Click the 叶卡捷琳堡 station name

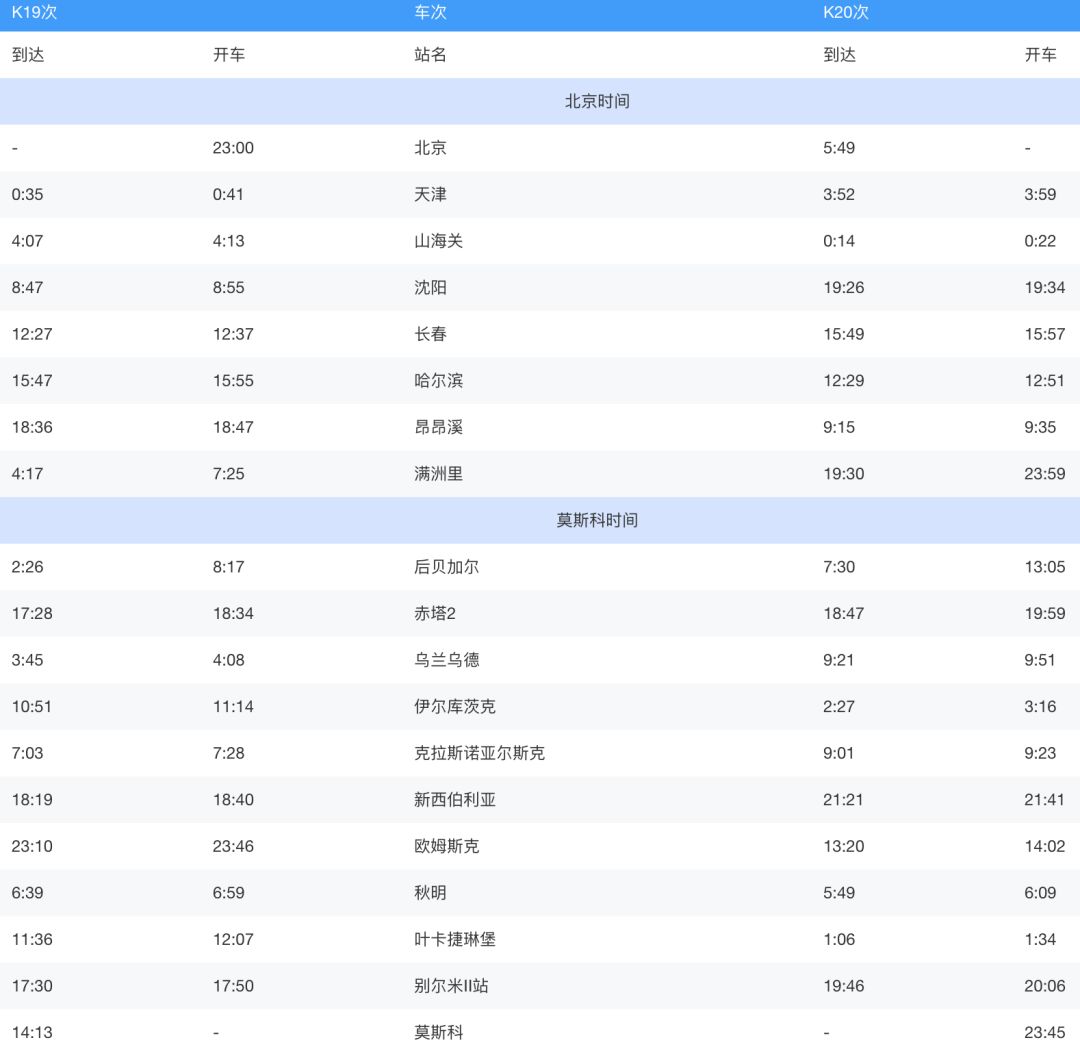(x=454, y=939)
